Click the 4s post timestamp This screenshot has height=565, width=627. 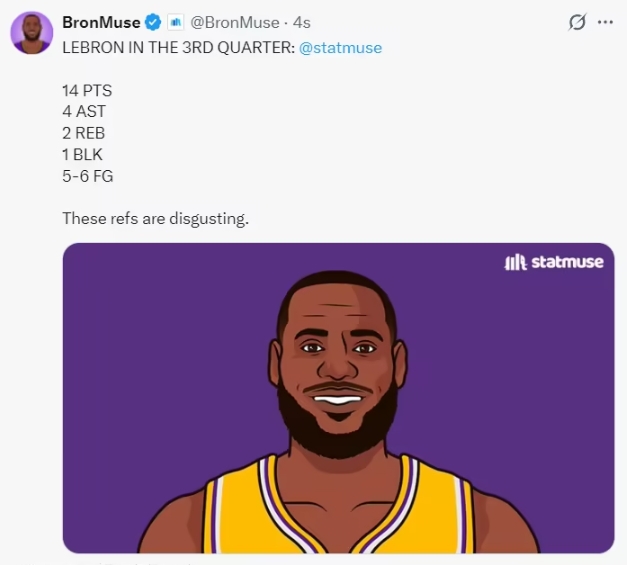(x=301, y=22)
